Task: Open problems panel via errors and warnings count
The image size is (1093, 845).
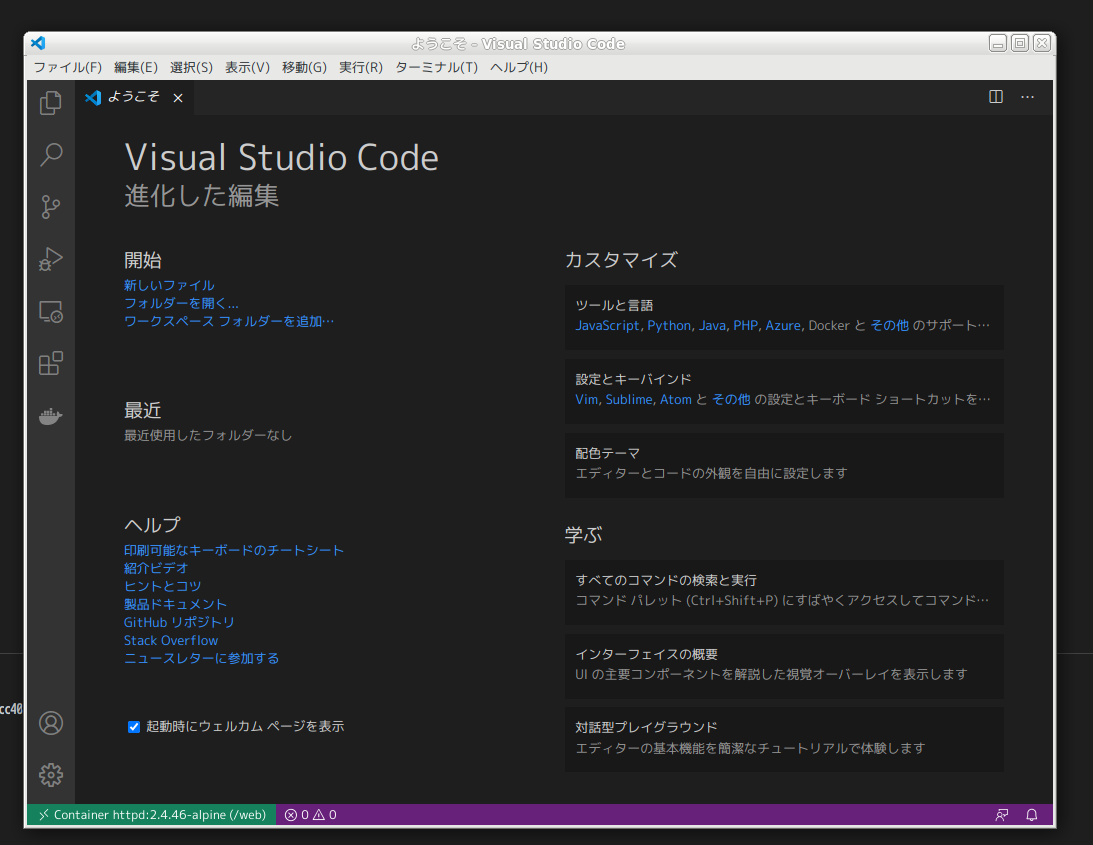Action: click(311, 814)
